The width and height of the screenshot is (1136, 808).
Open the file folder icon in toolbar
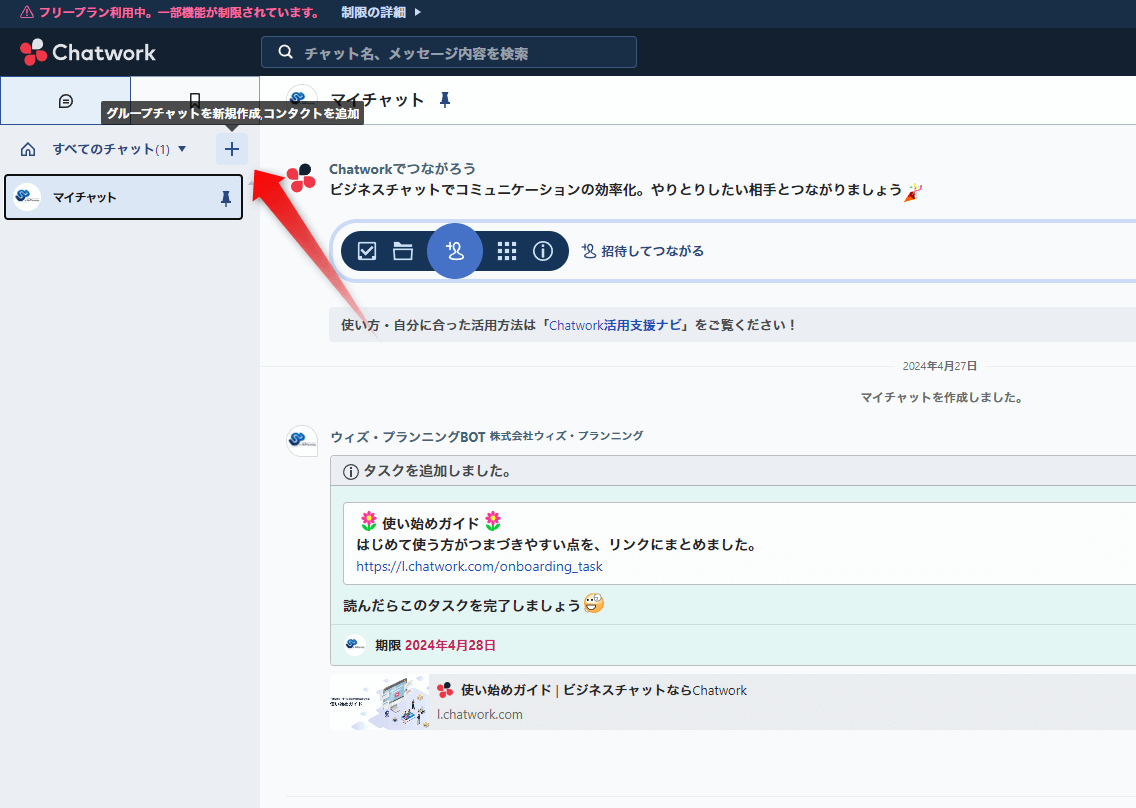(x=403, y=251)
